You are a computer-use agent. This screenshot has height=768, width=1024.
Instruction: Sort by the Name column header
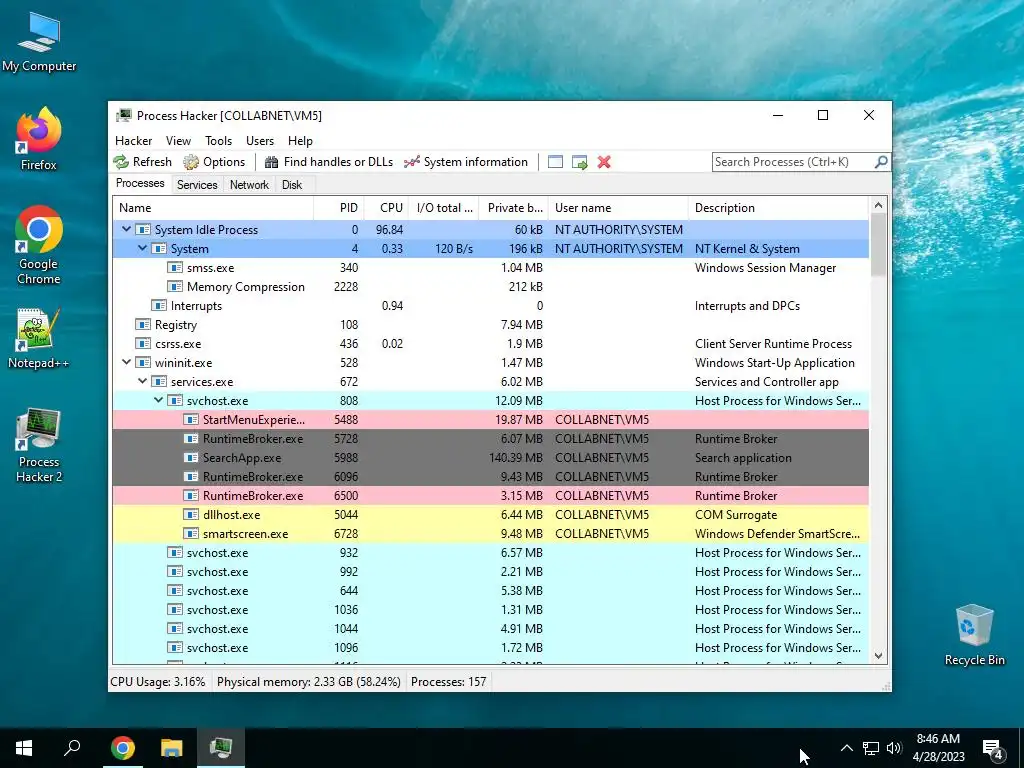point(213,208)
